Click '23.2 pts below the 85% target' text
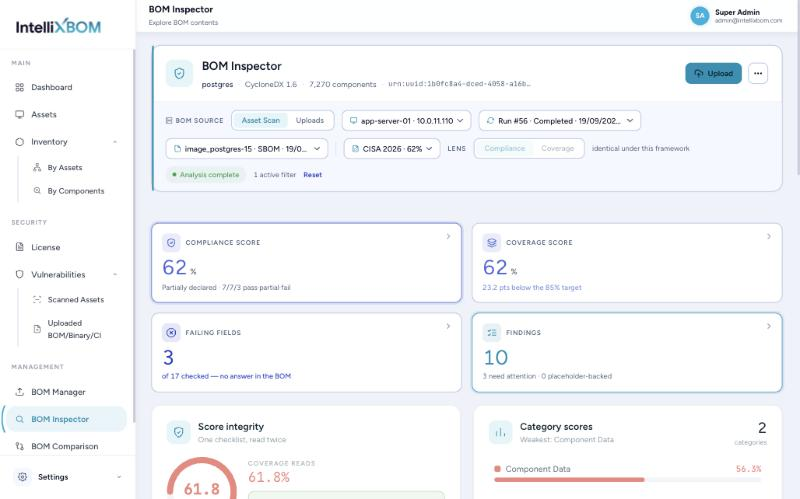This screenshot has height=499, width=800. coord(532,287)
